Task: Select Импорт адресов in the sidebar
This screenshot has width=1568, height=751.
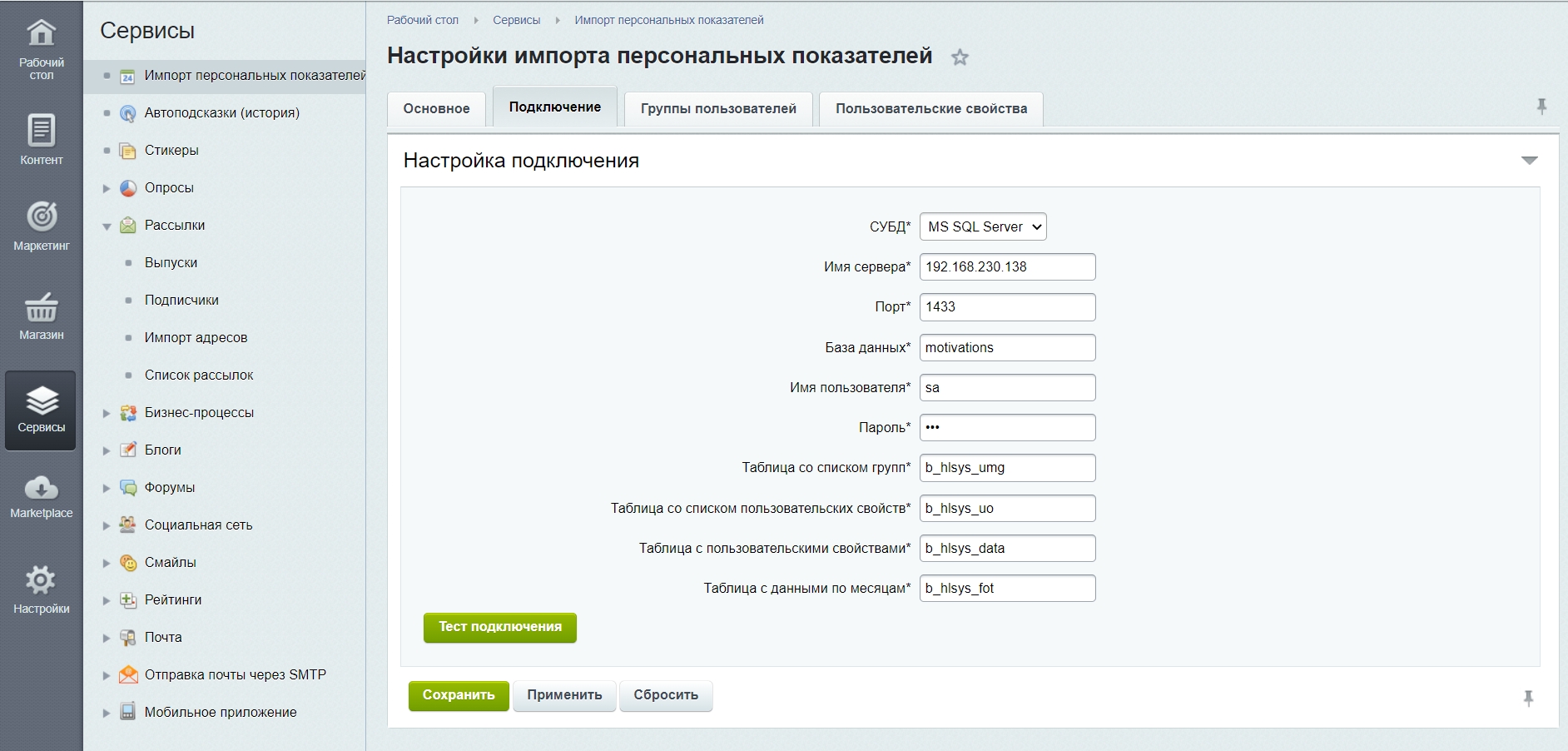Action: (x=196, y=338)
